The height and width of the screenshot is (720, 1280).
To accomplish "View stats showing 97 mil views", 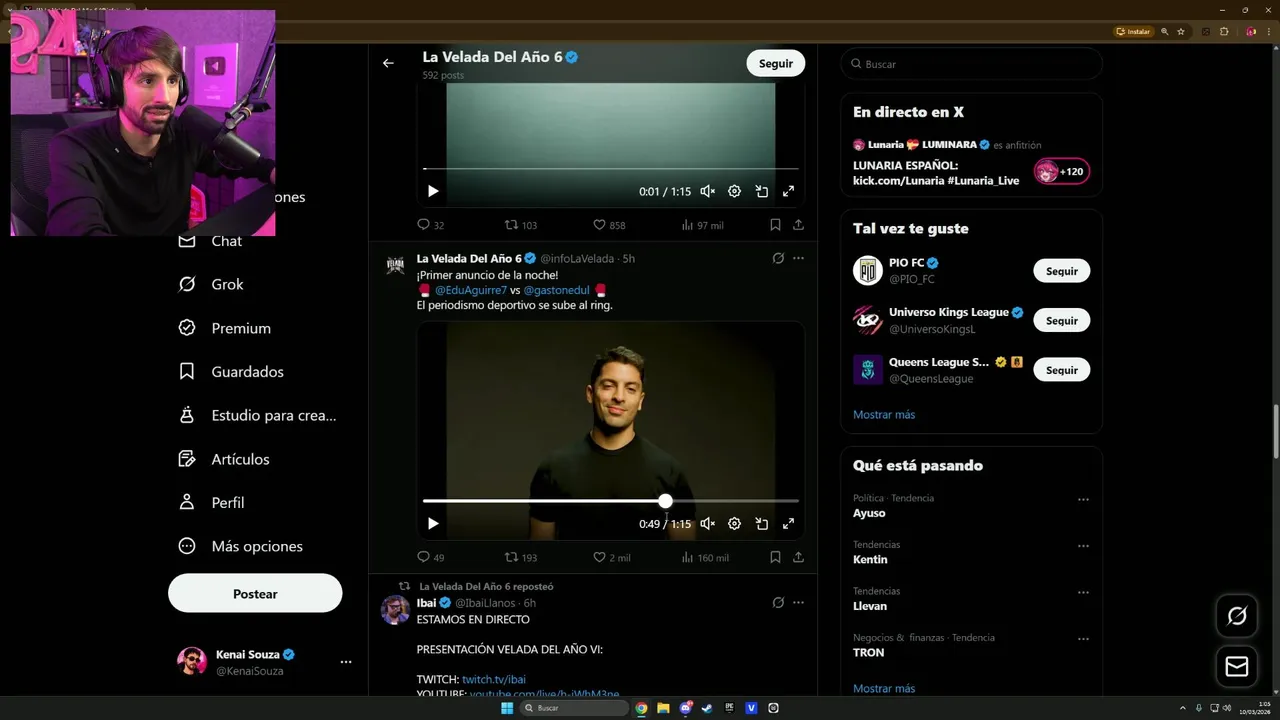I will 702,225.
